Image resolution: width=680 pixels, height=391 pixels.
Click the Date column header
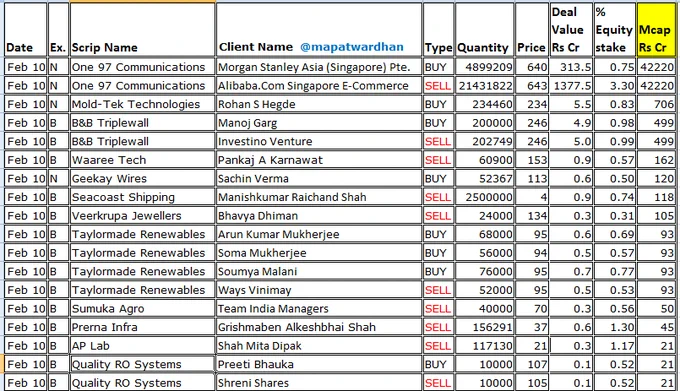pyautogui.click(x=26, y=30)
